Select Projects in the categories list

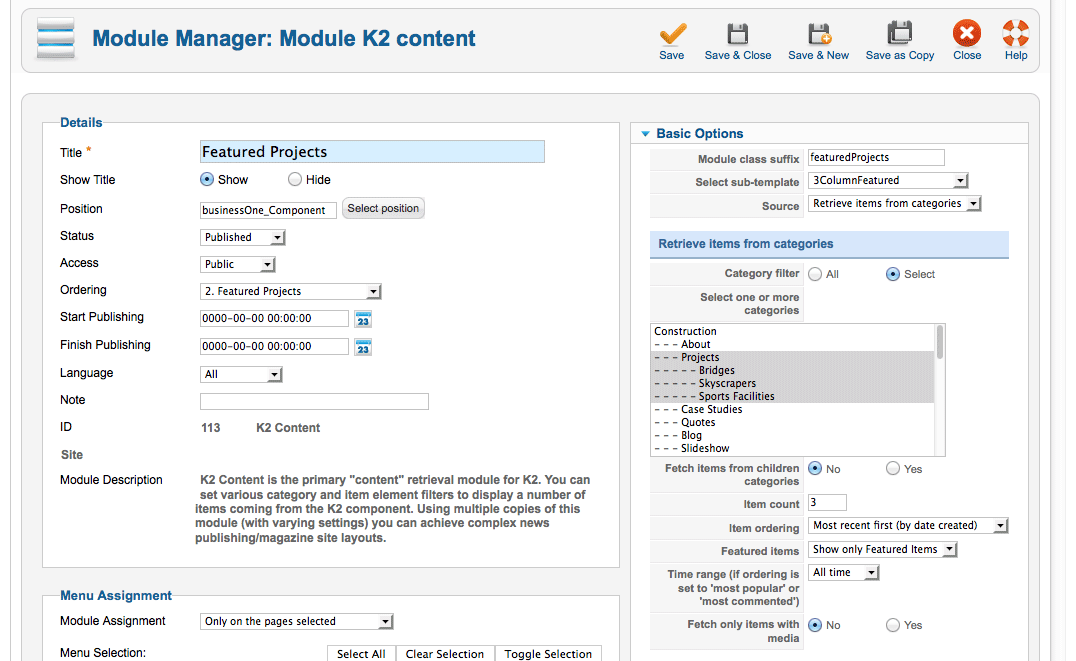click(793, 358)
